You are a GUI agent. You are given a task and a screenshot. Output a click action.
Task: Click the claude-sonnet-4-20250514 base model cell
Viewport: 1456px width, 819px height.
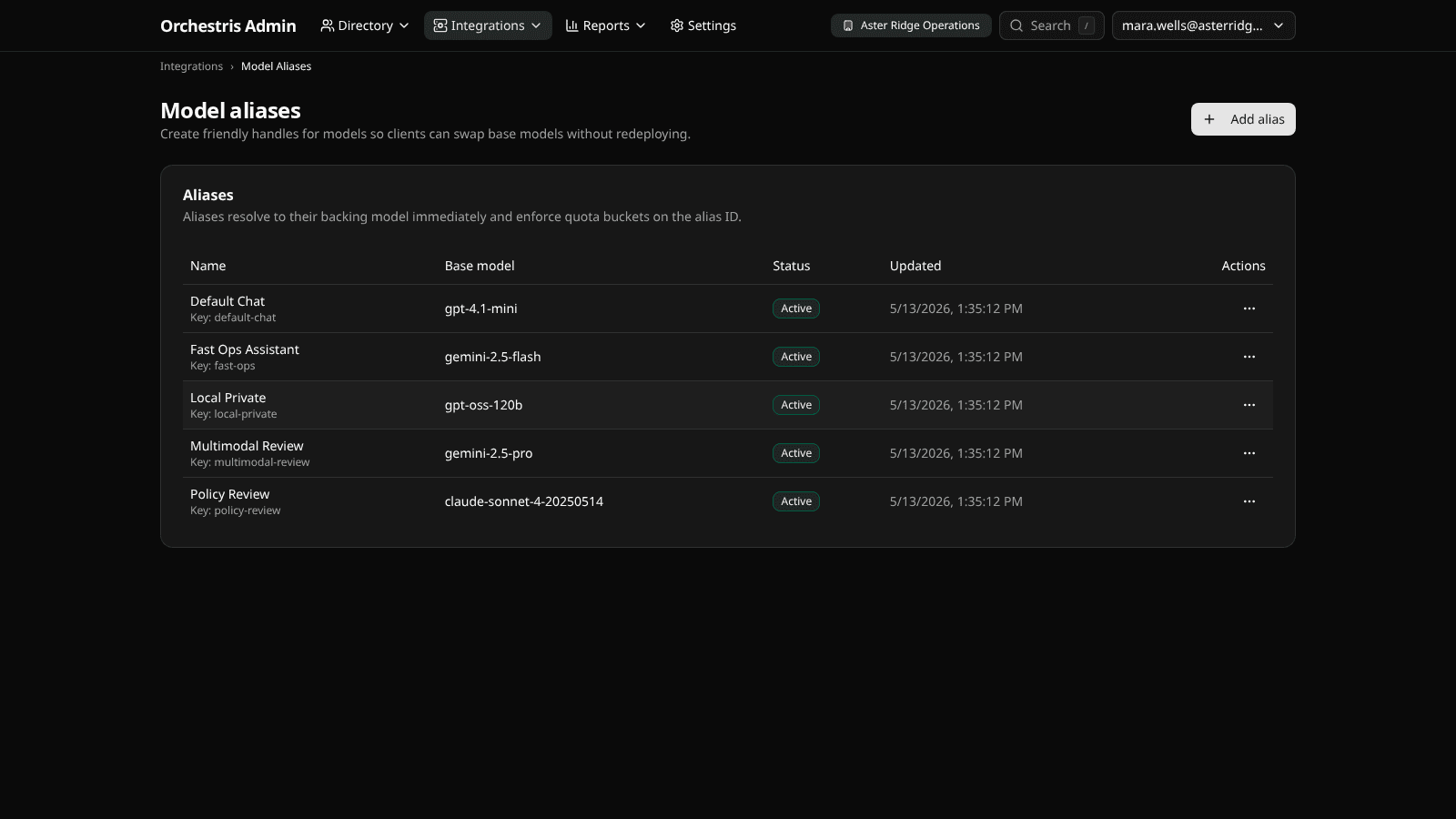click(x=524, y=501)
